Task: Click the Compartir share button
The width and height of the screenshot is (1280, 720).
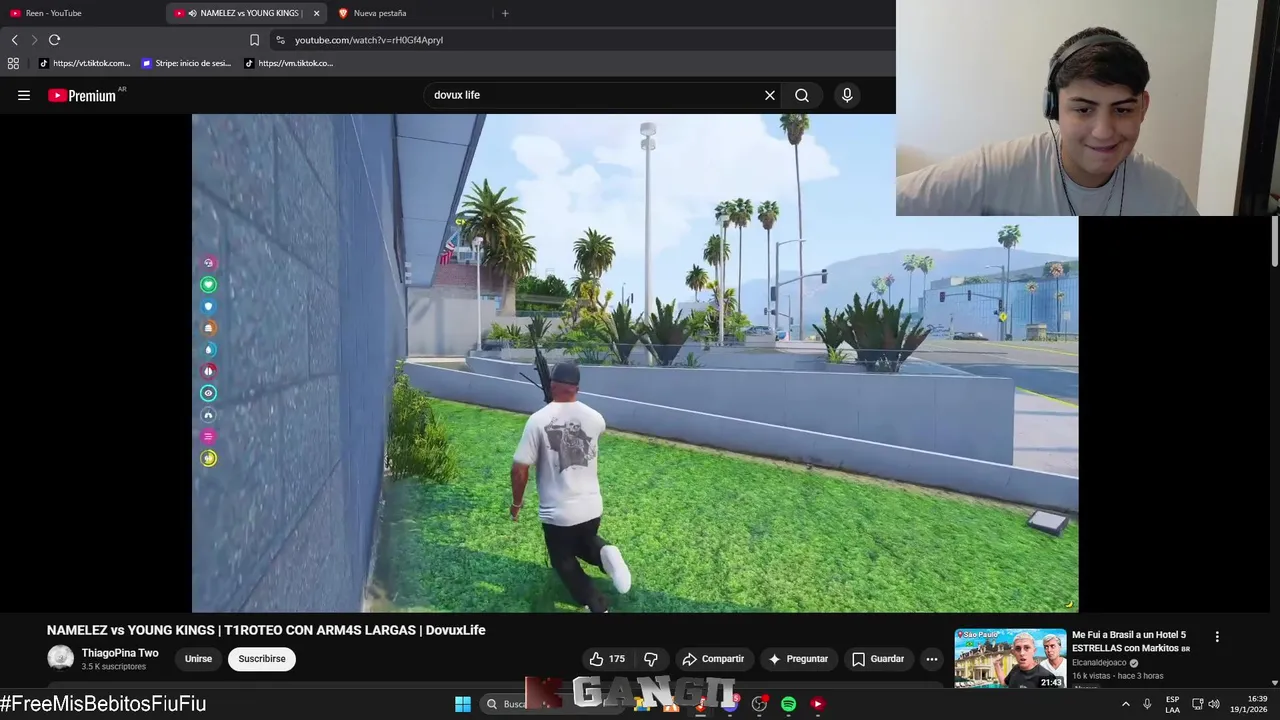Action: [x=713, y=659]
